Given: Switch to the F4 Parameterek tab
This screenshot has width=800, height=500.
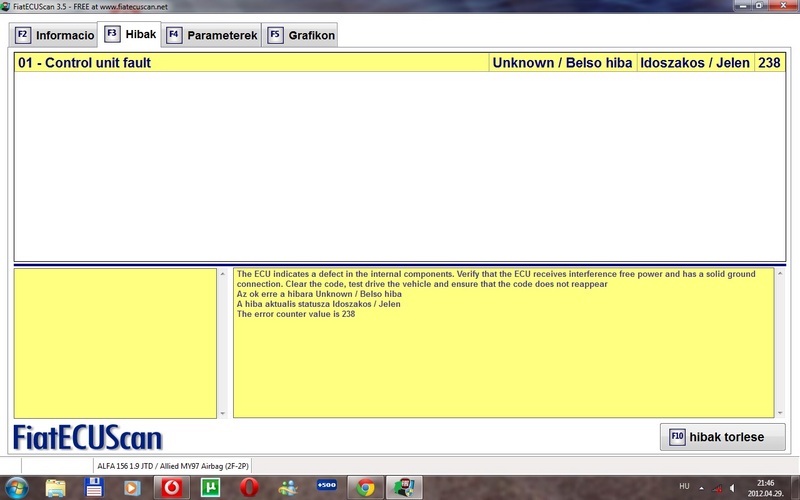Looking at the screenshot, I should tap(212, 35).
